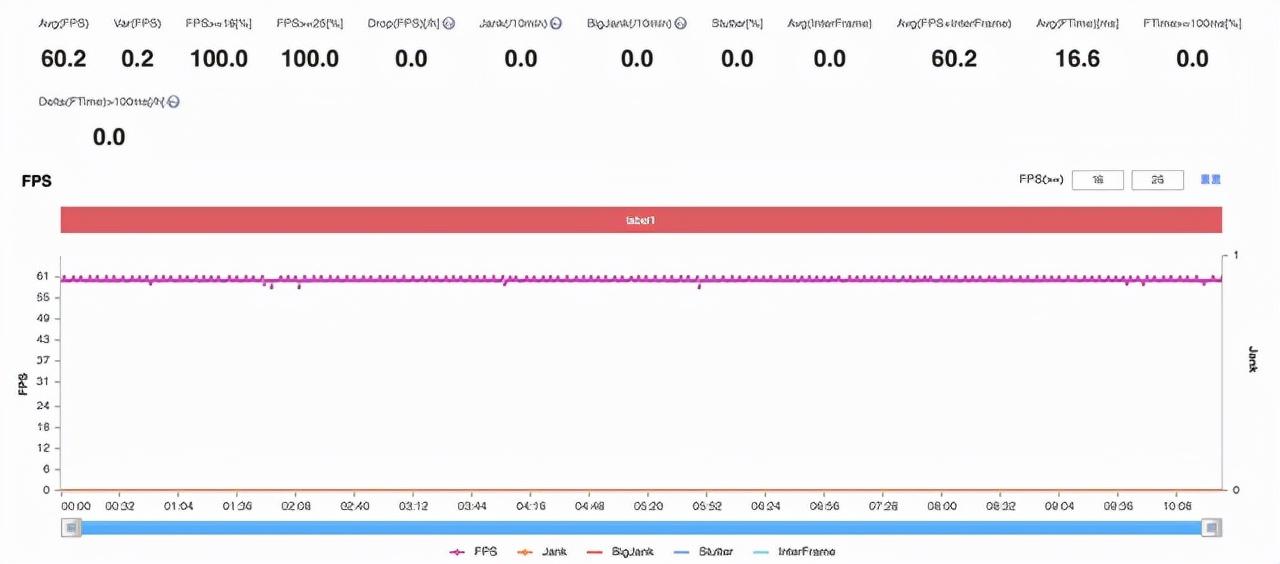Click the info icon beside Drop(FPS)
The image size is (1280, 564).
(449, 23)
